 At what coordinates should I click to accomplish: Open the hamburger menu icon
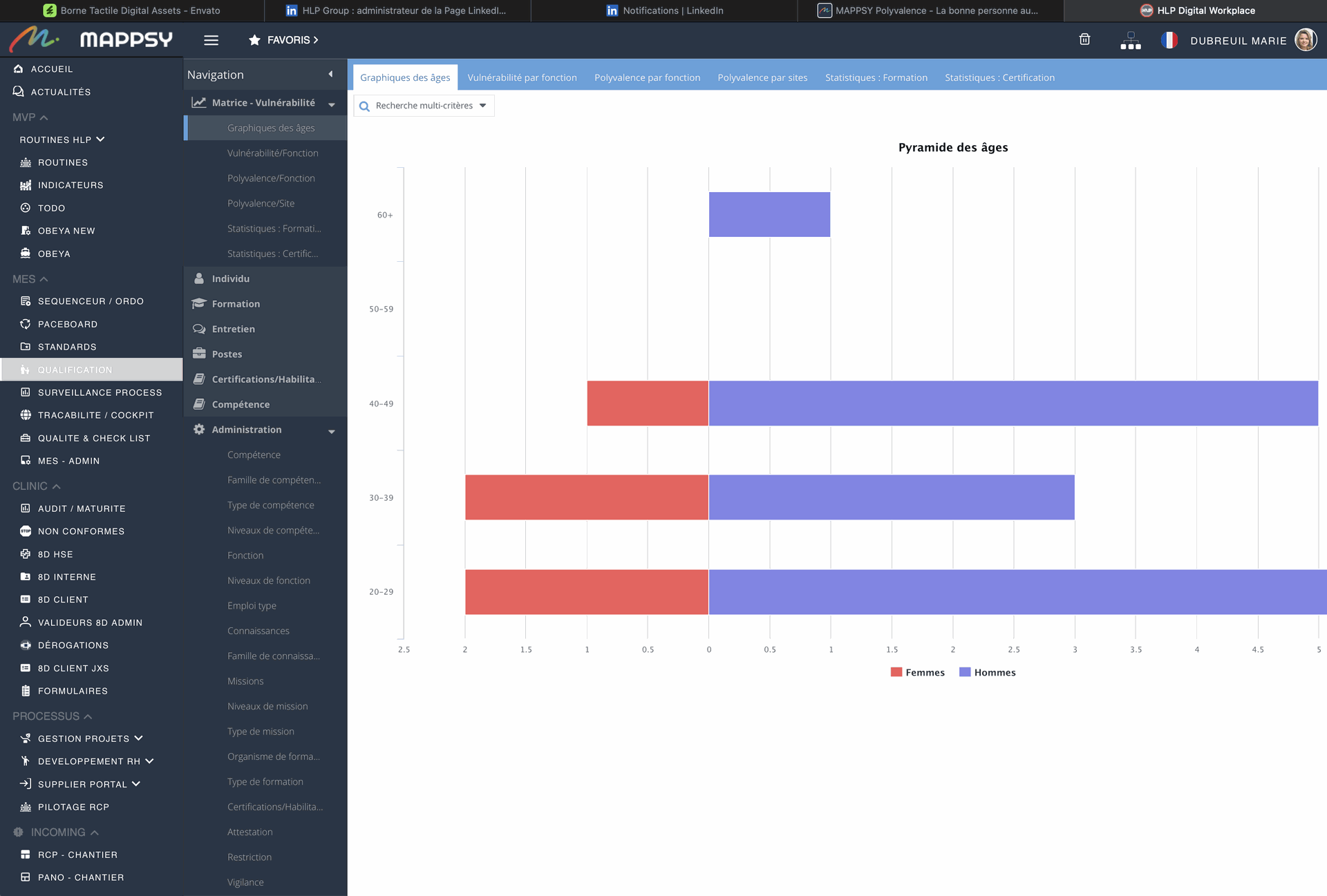(211, 40)
